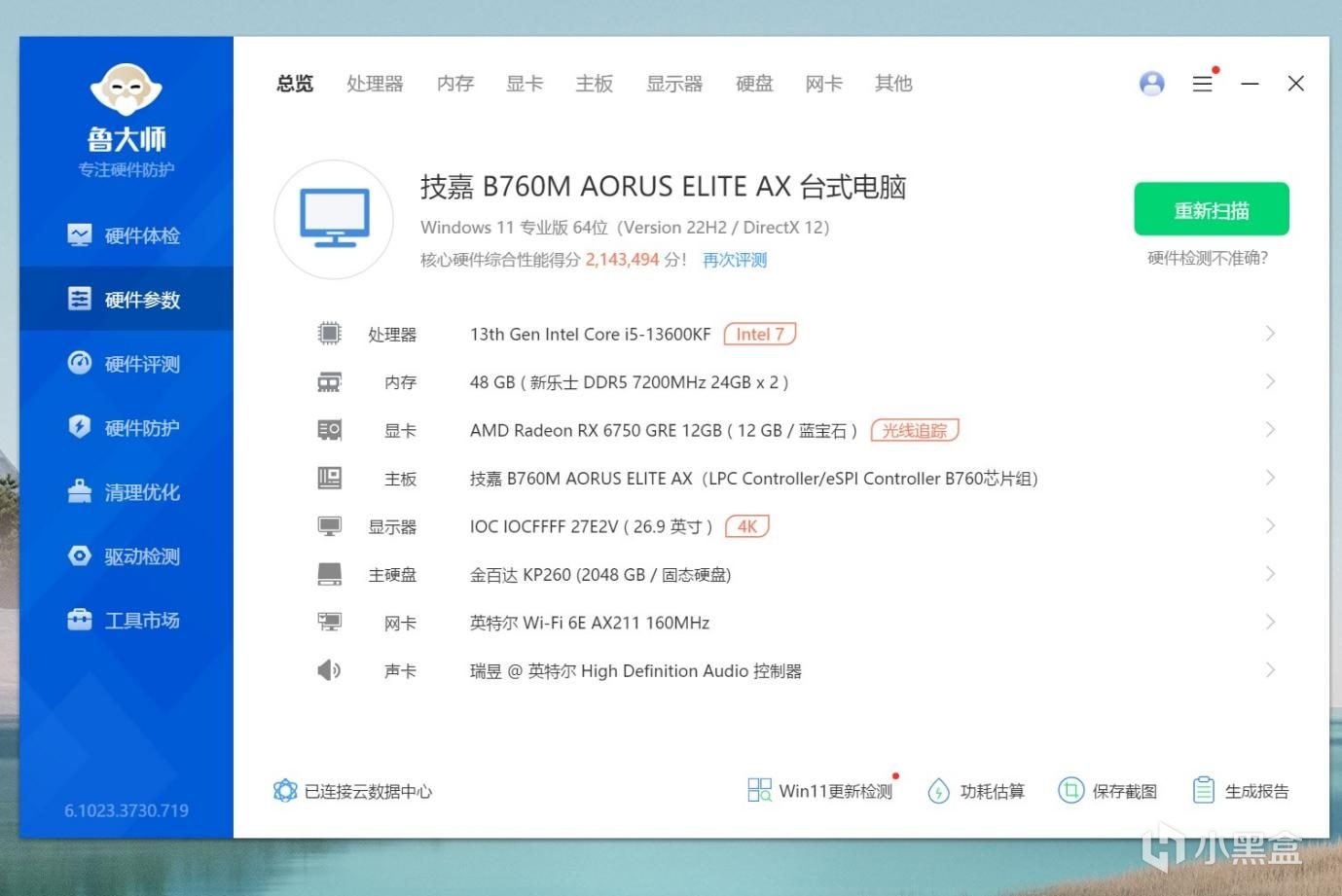Image resolution: width=1342 pixels, height=896 pixels.
Task: Switch to the 总览 tab
Action: coord(295,84)
